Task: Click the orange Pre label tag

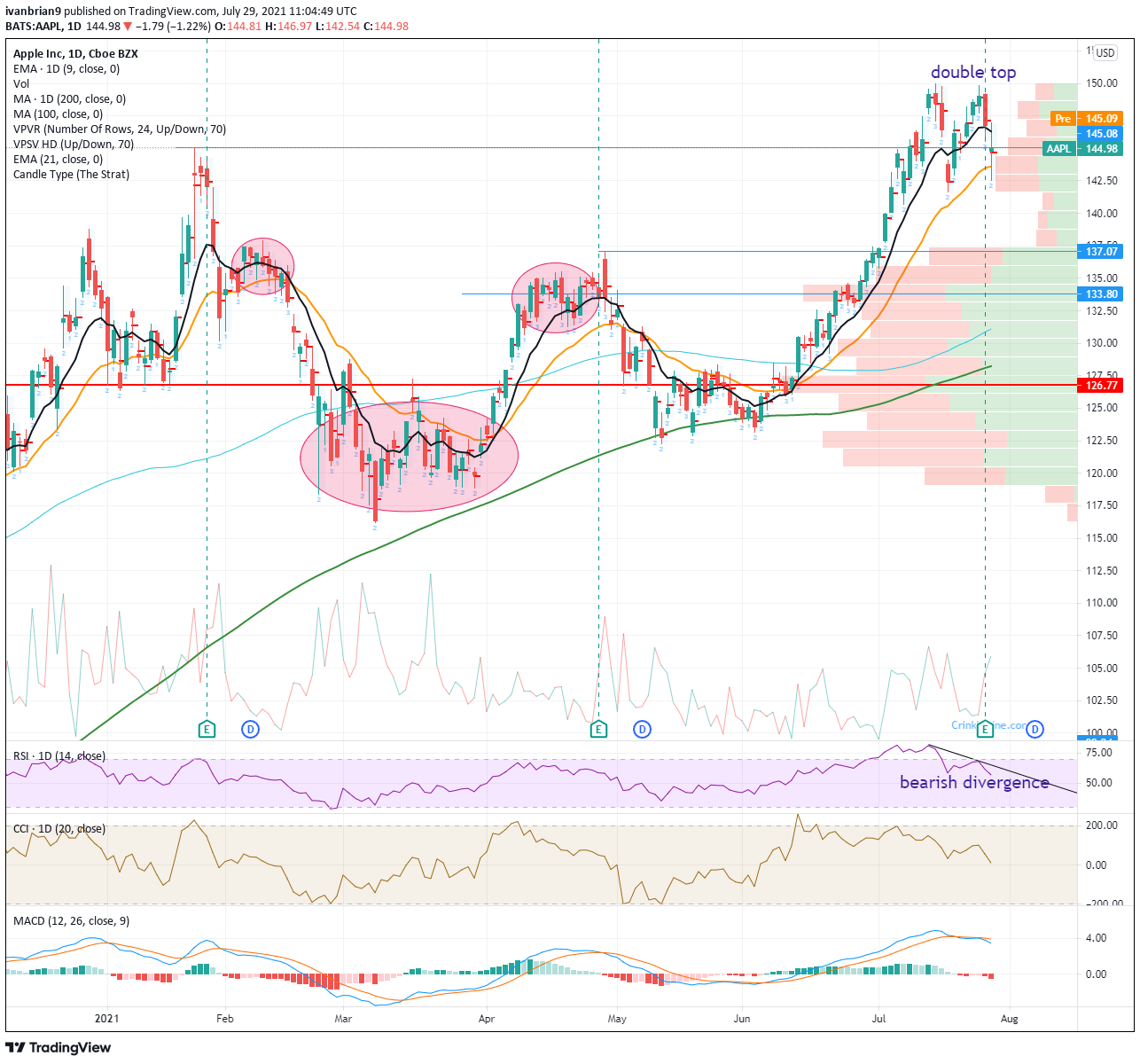Action: click(x=1063, y=119)
